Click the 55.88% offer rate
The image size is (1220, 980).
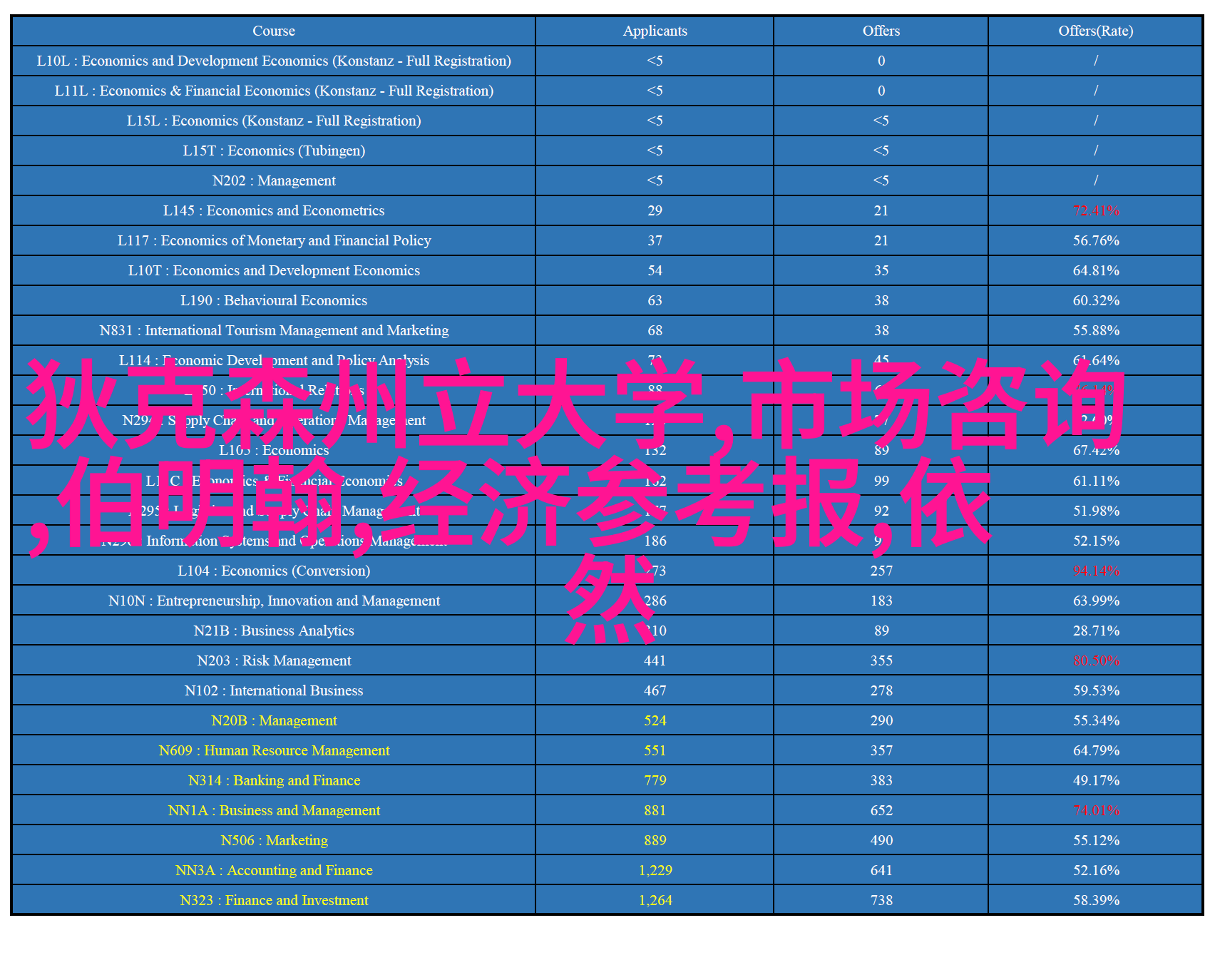coord(1096,330)
